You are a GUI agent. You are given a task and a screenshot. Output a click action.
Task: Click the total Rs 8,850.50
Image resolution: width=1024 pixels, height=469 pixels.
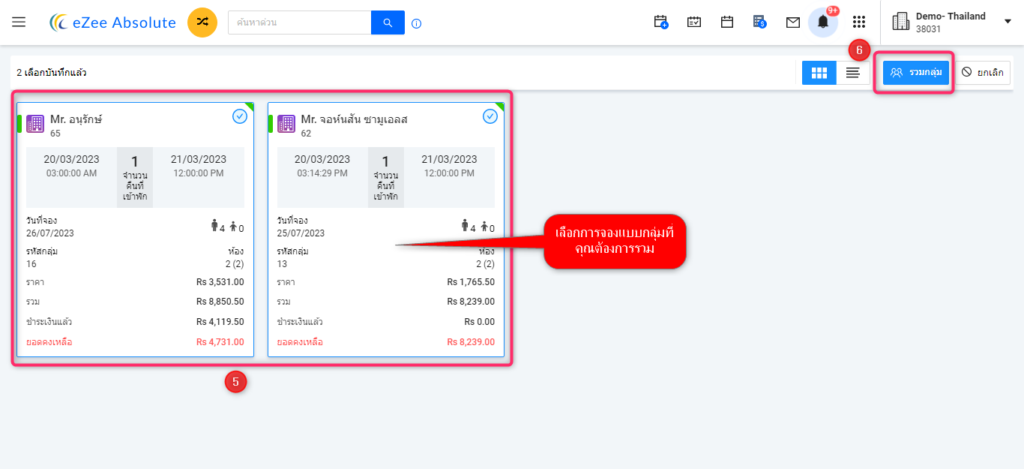tap(220, 302)
